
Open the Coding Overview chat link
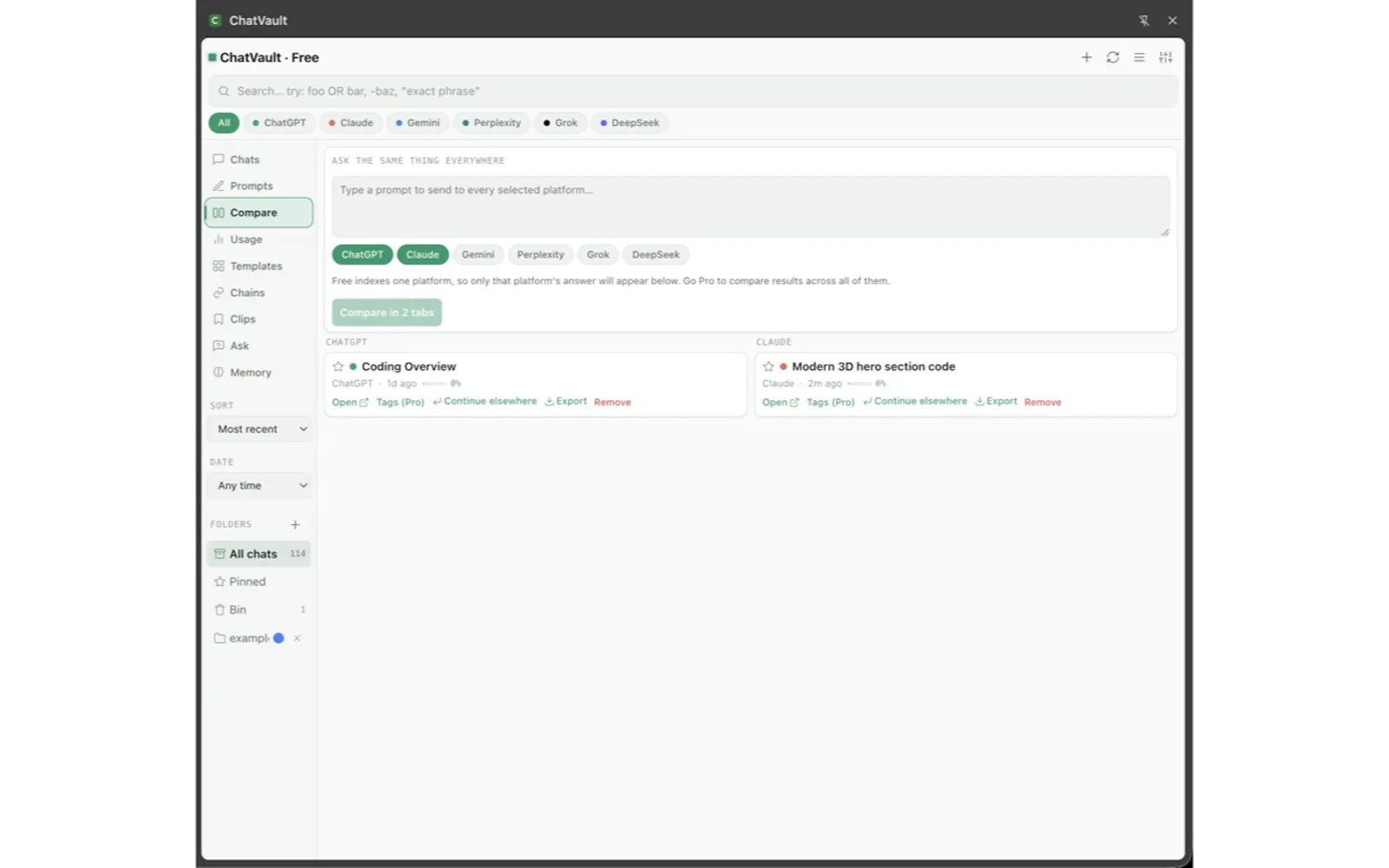[x=350, y=402]
